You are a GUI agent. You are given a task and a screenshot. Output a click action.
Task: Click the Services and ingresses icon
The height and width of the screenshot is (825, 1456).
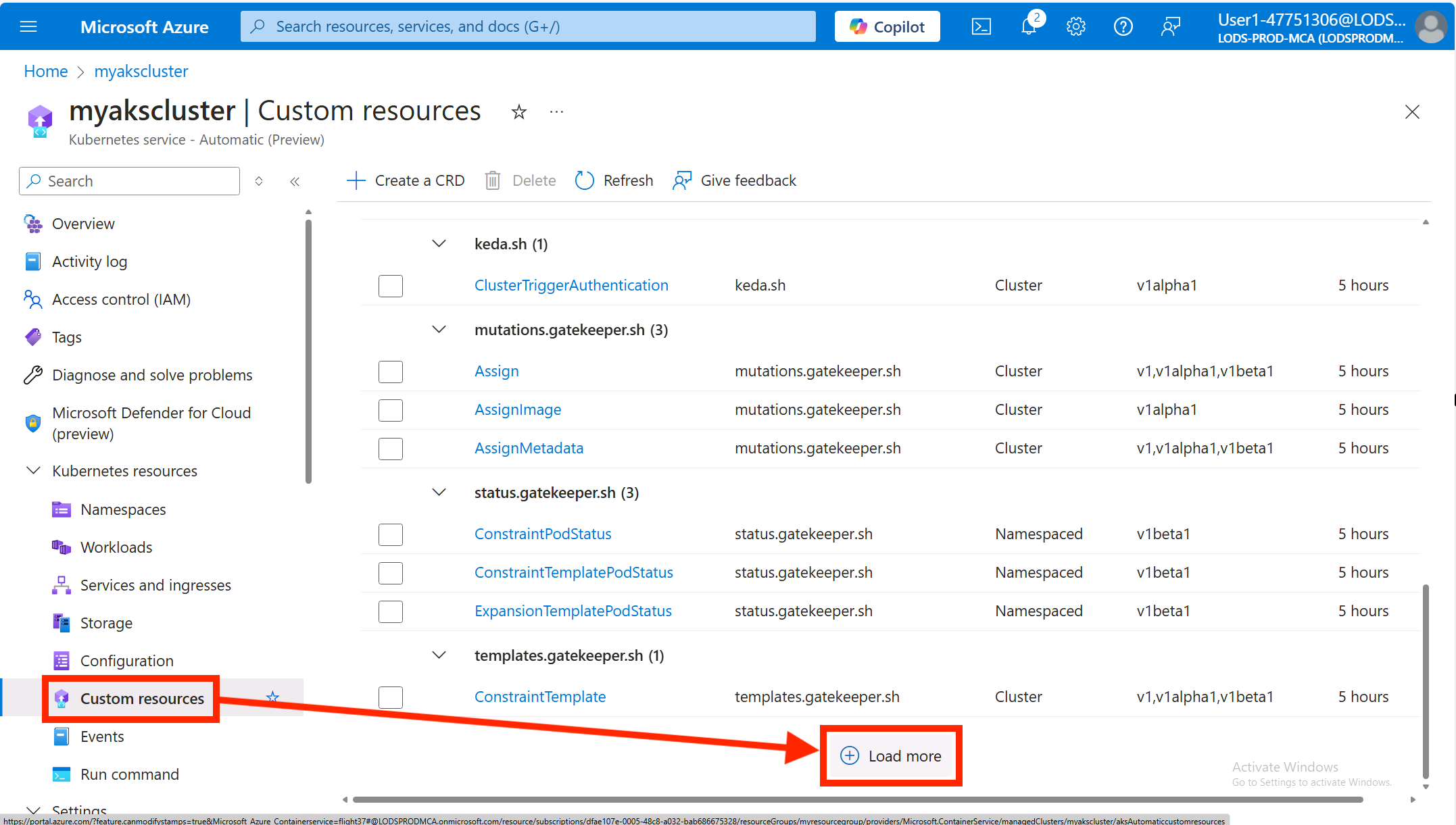pyautogui.click(x=62, y=585)
